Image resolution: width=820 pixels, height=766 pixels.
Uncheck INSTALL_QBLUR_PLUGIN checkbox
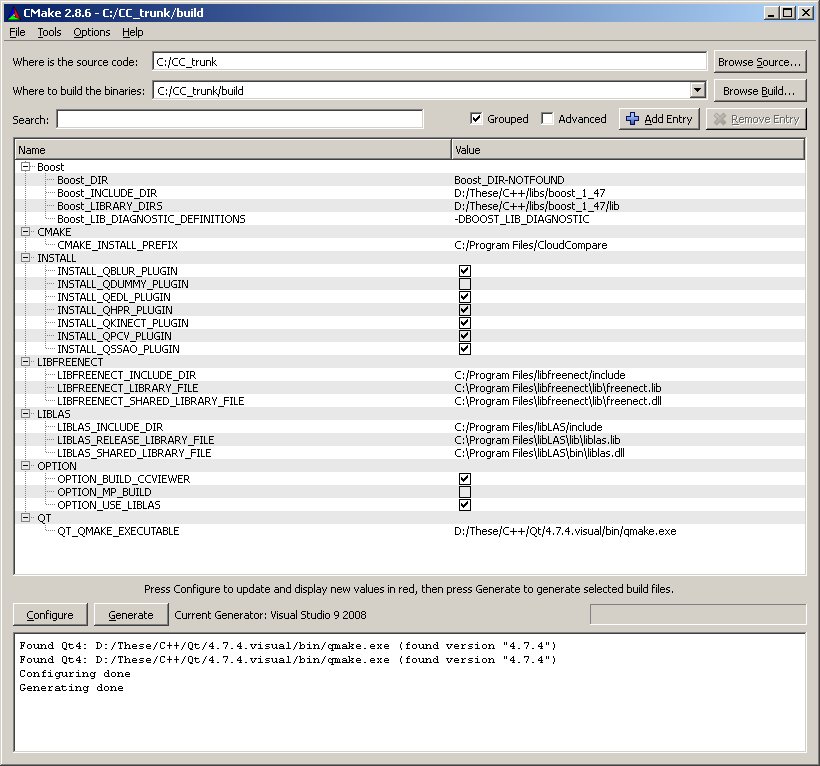pos(465,271)
